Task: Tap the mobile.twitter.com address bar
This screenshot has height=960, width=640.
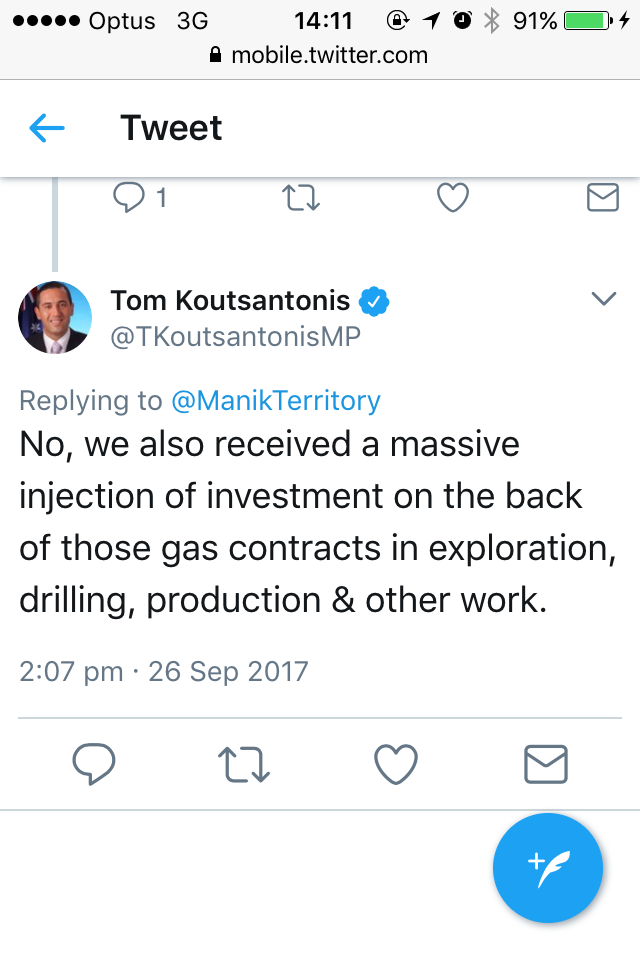Action: click(320, 55)
